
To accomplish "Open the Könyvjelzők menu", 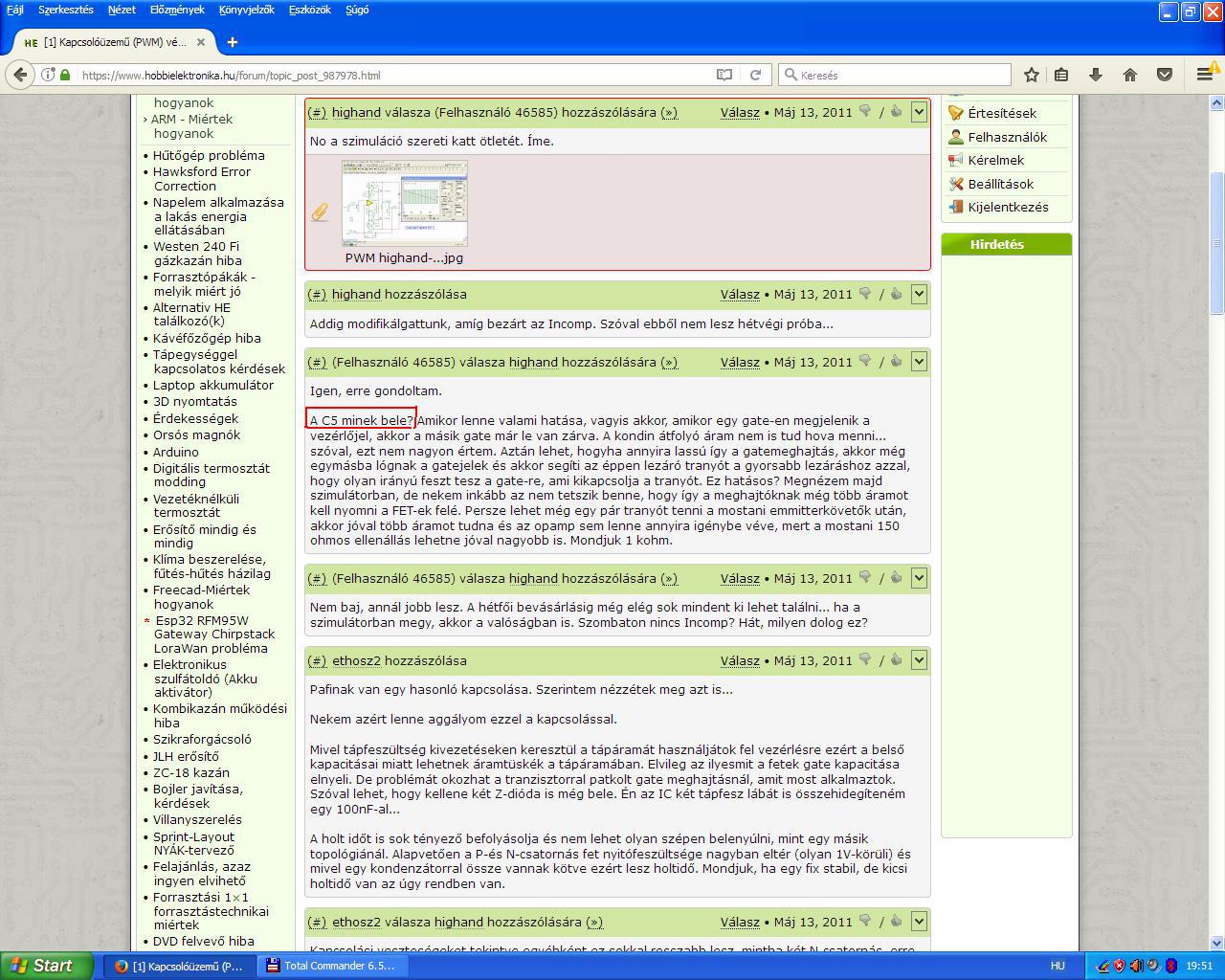I will click(x=246, y=10).
